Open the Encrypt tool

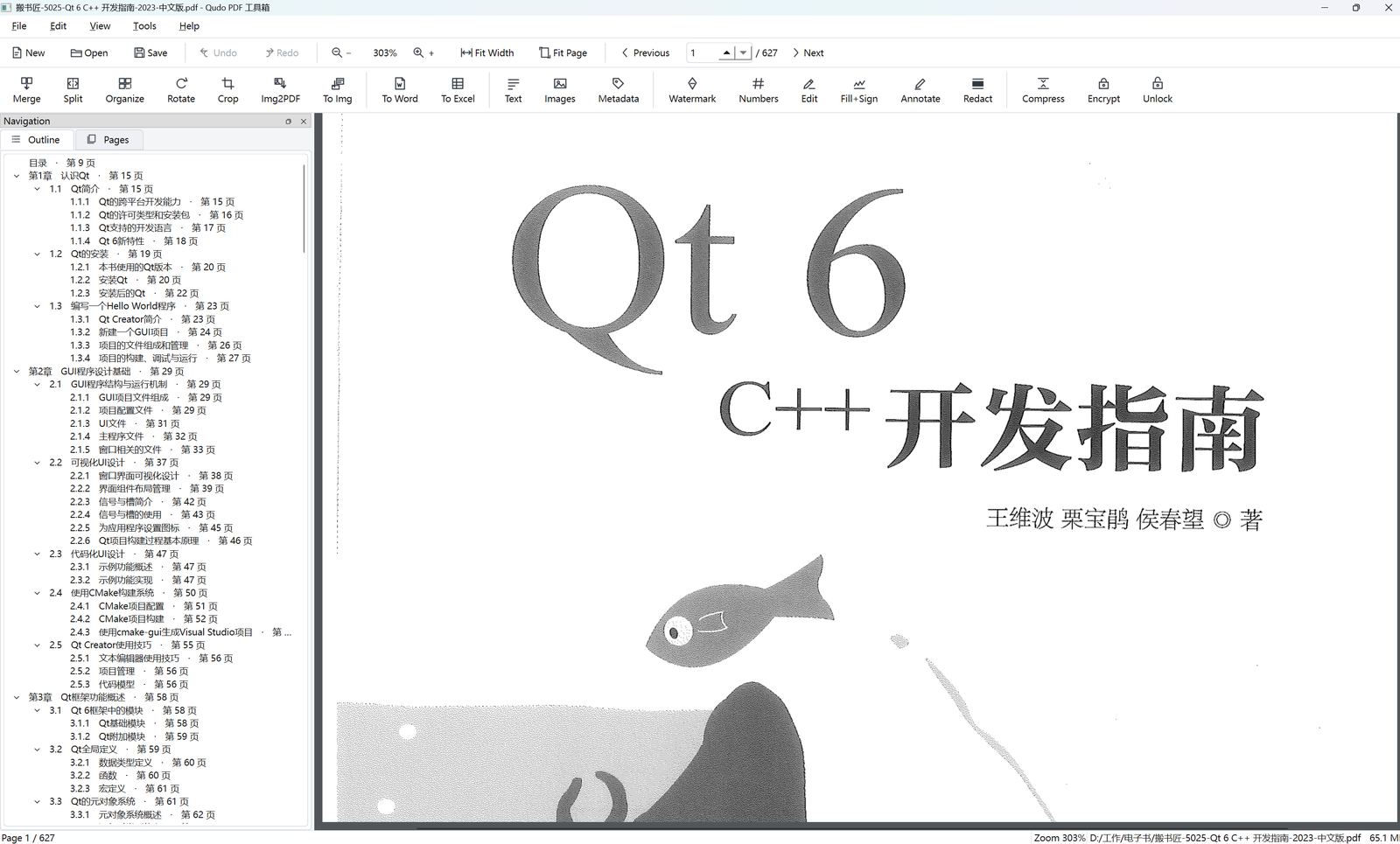(x=1103, y=89)
